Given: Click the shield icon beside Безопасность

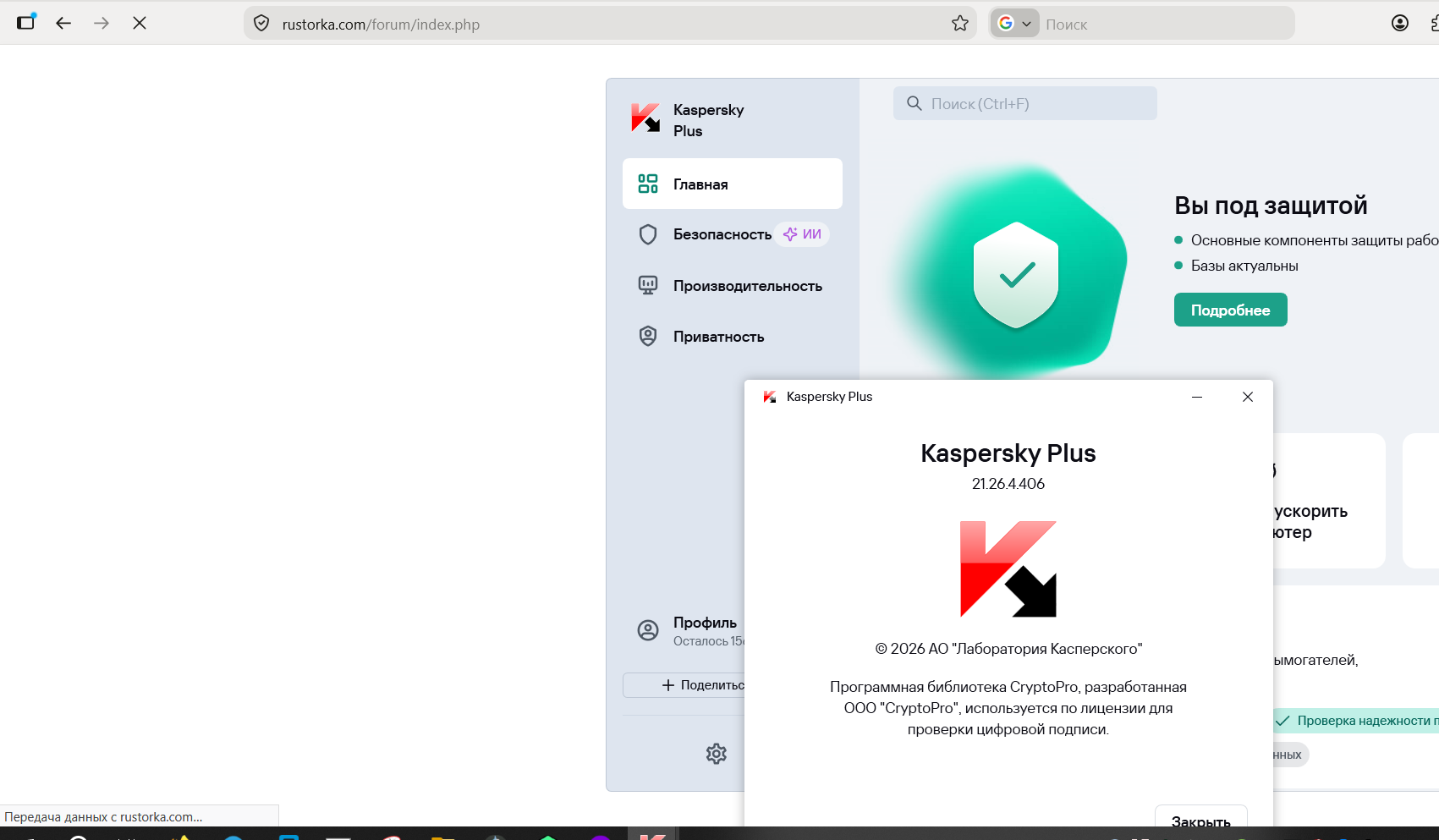Looking at the screenshot, I should tap(648, 234).
